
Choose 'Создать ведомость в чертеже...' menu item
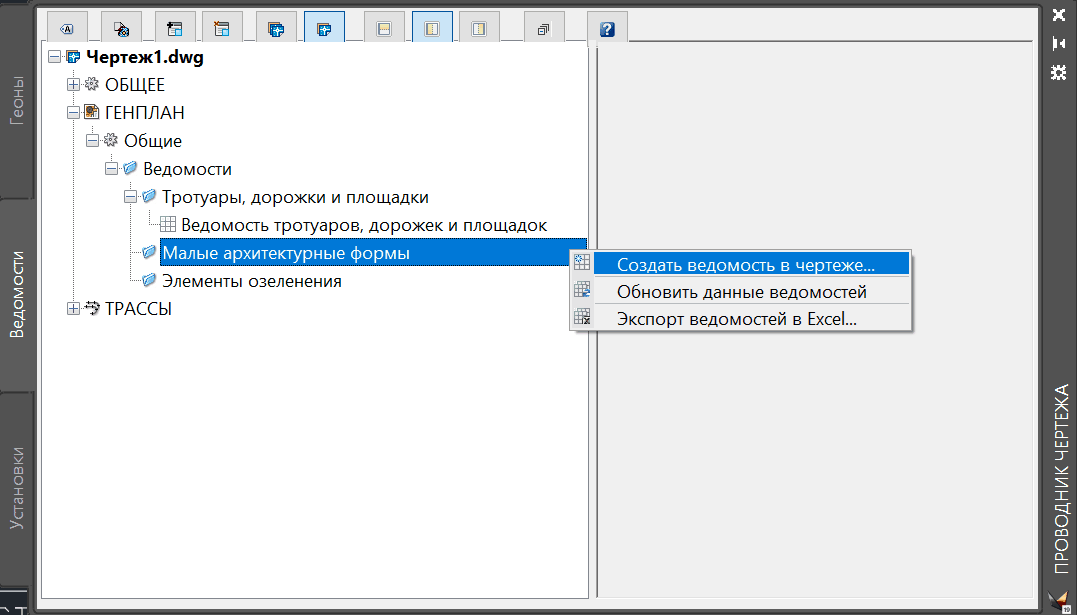[745, 265]
